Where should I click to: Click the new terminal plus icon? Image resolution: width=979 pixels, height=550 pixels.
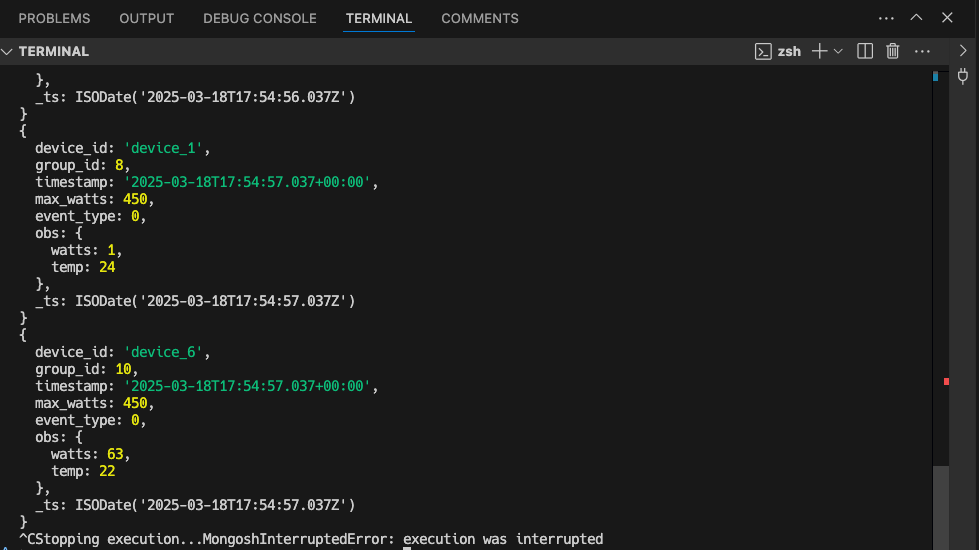819,51
